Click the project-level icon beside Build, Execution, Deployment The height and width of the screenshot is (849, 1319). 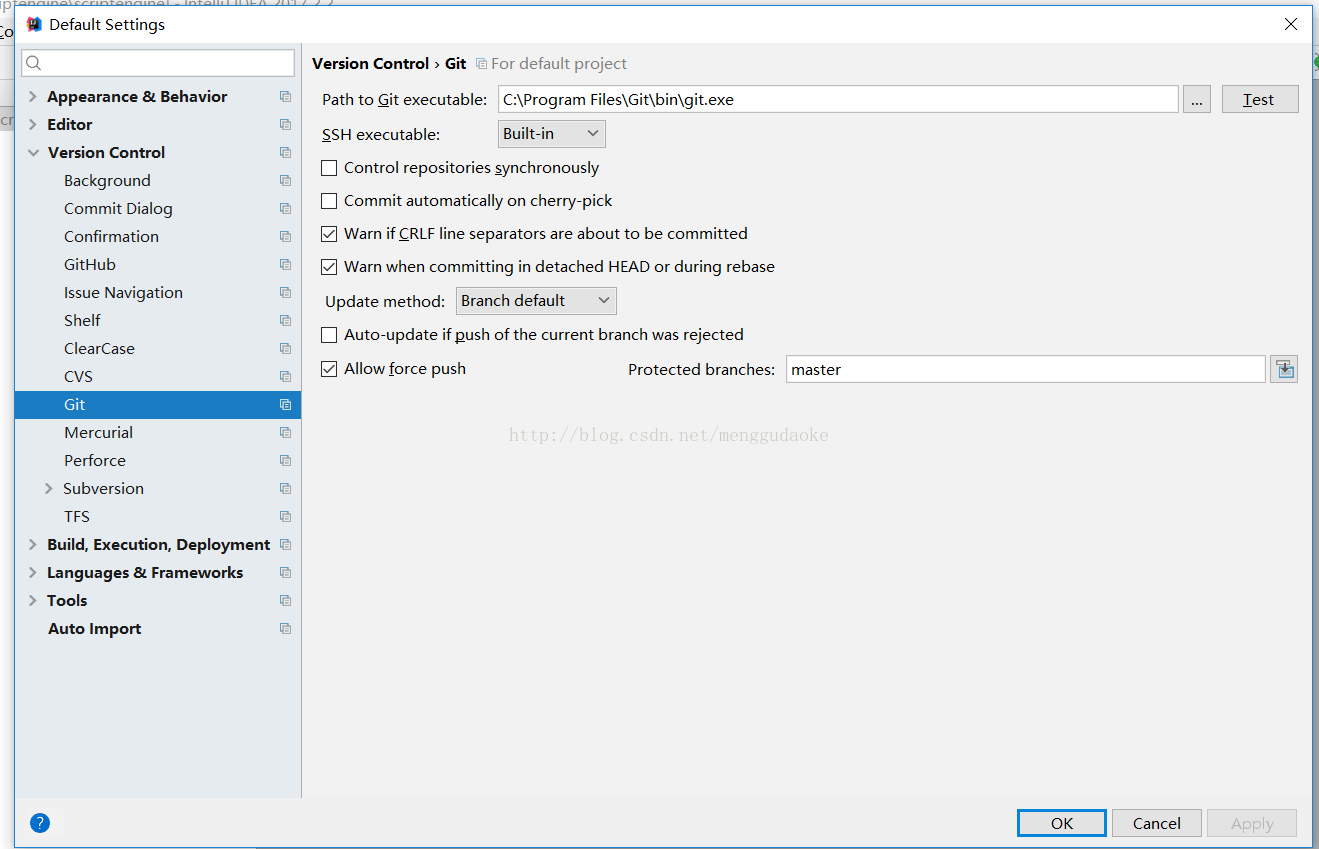(x=285, y=545)
